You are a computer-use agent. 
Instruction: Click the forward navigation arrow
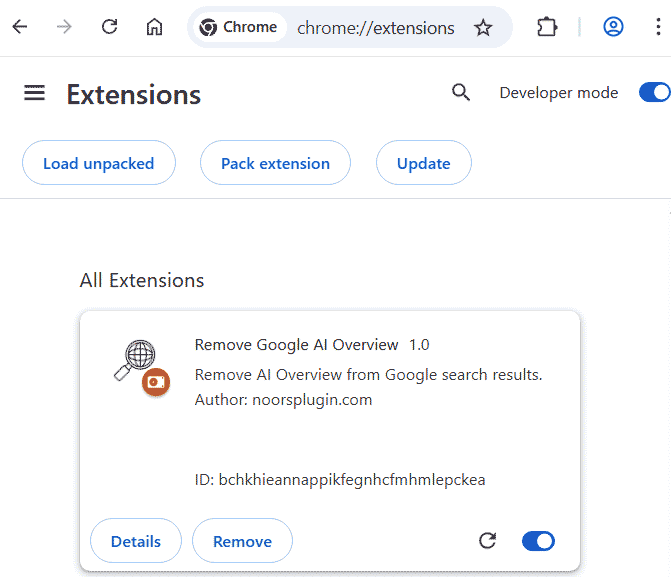[x=64, y=27]
